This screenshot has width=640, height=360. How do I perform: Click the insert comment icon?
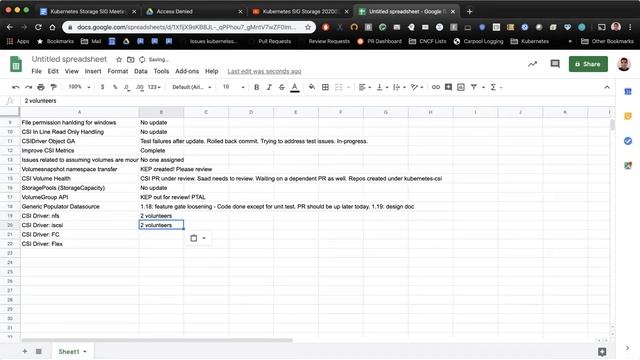point(448,87)
